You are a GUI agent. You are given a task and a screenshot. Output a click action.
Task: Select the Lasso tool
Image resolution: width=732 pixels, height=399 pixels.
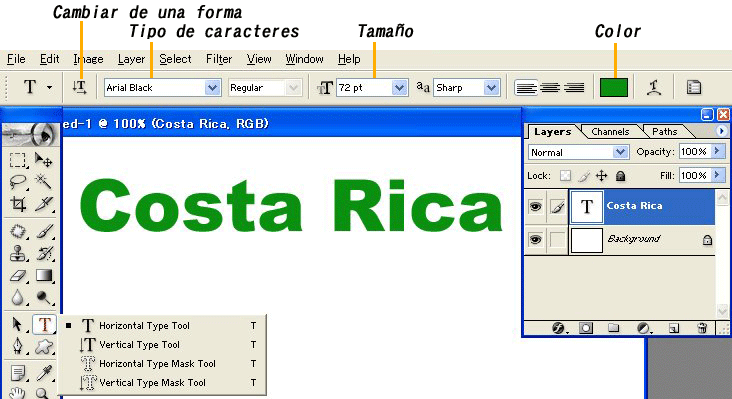(18, 181)
